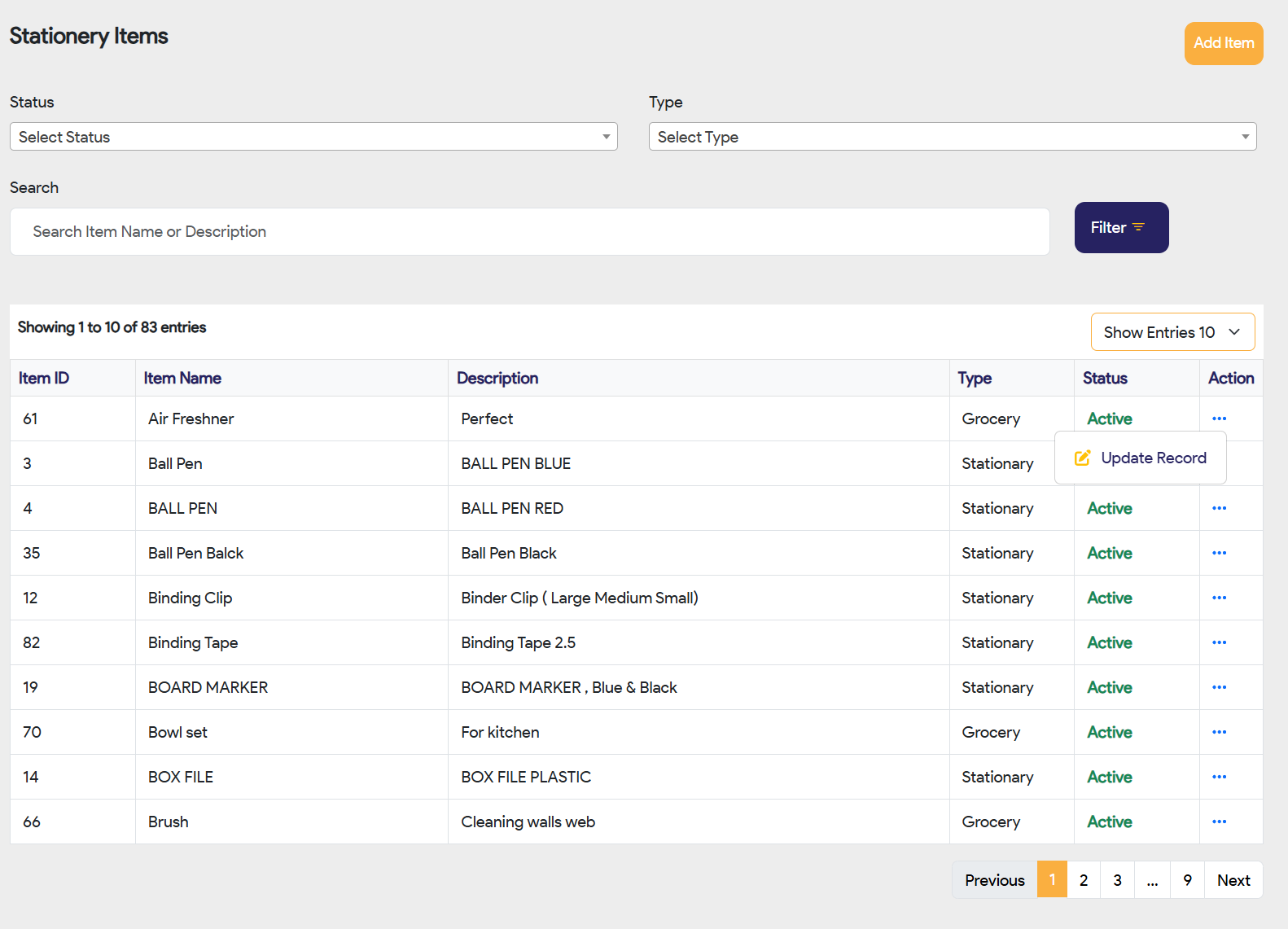The height and width of the screenshot is (929, 1288).
Task: Click the Ball Pen Balck item name
Action: (196, 553)
